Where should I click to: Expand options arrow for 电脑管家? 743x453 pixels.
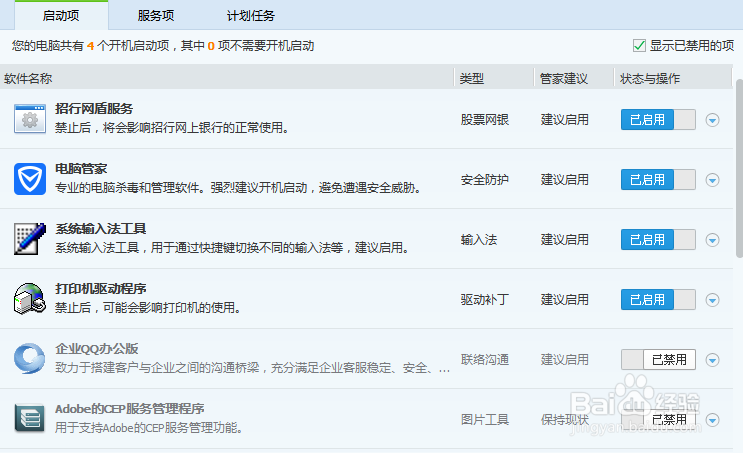(x=712, y=180)
